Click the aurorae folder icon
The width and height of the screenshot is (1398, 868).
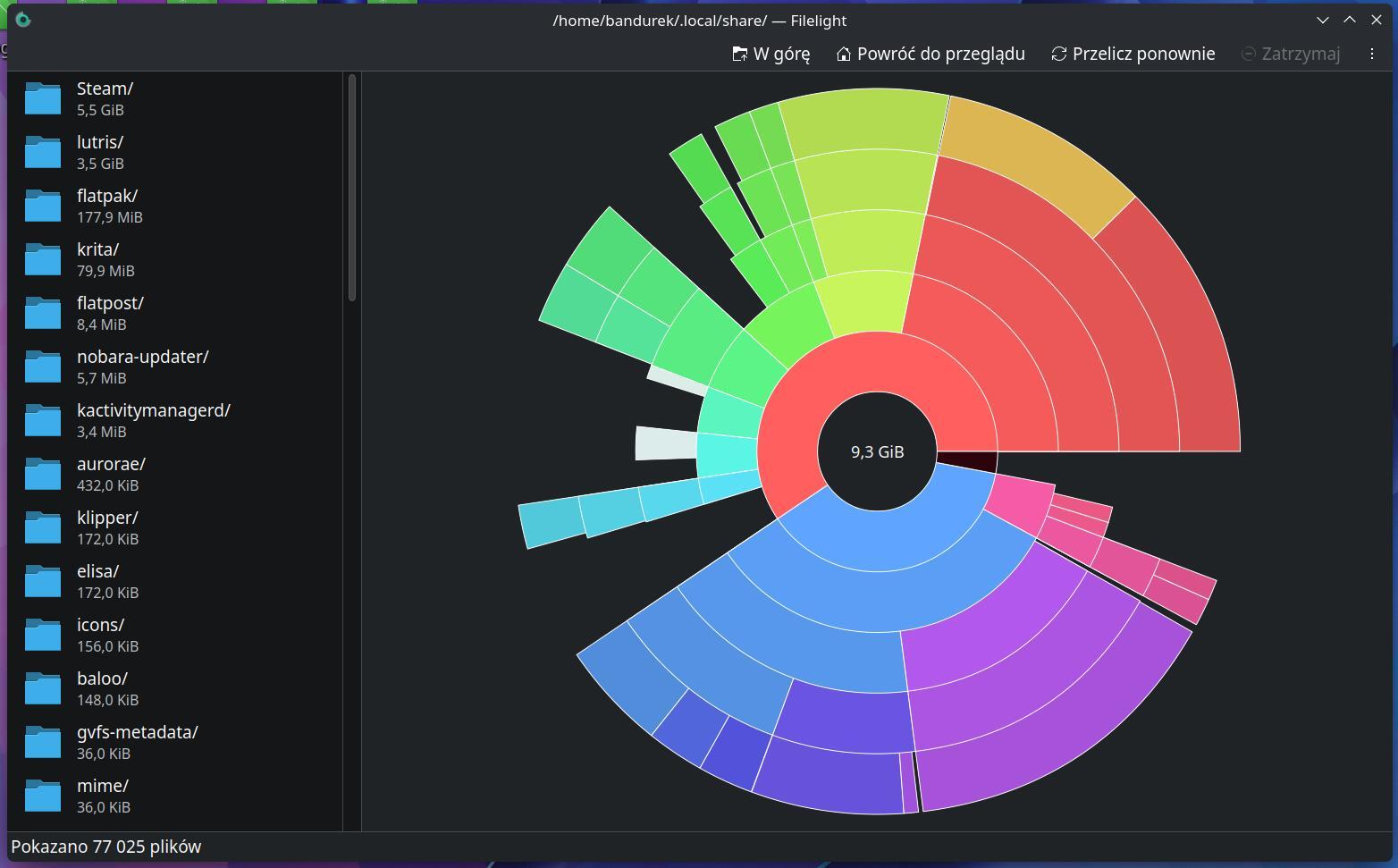pos(43,474)
